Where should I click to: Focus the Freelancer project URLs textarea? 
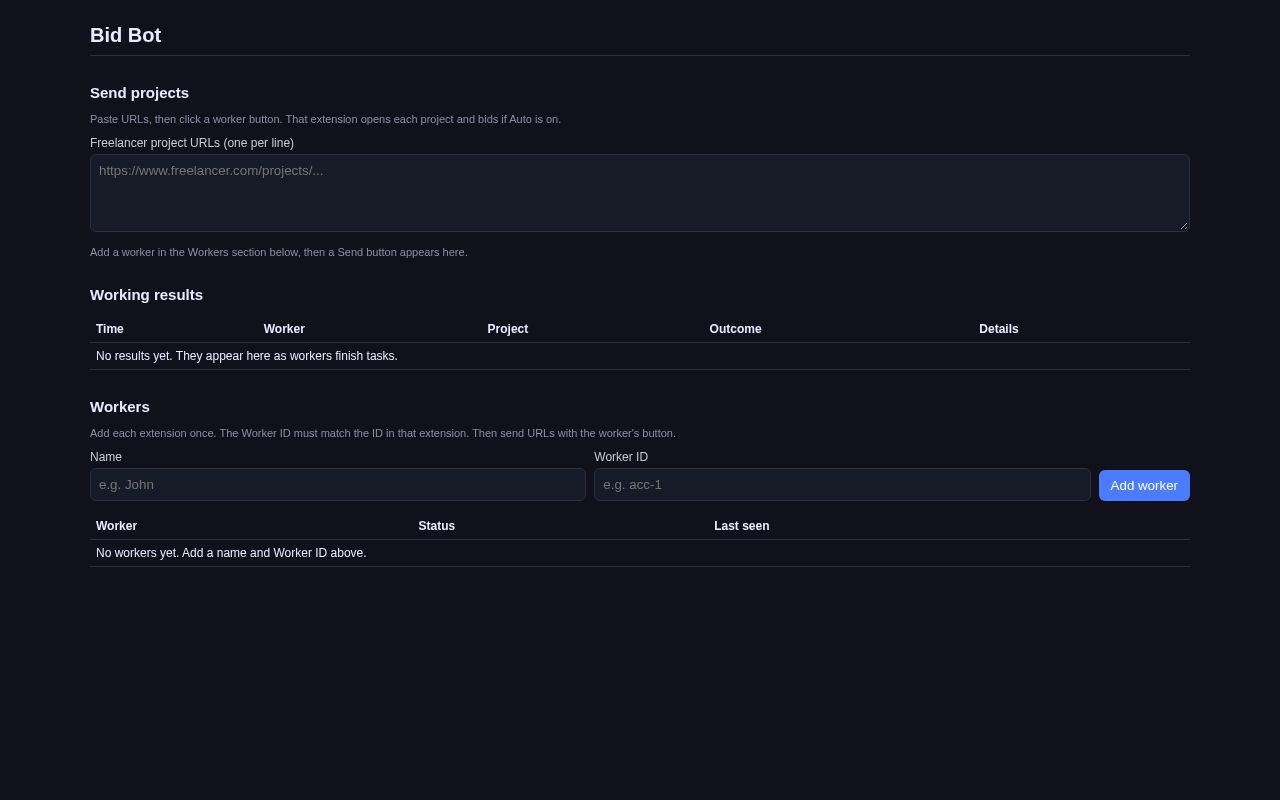[640, 193]
